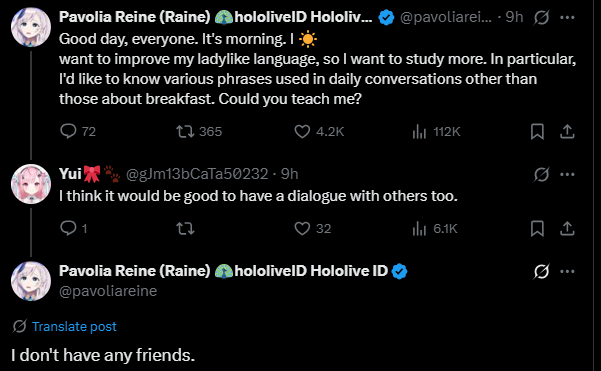Like the post with 4.2K likes
The image size is (601, 371).
[319, 131]
